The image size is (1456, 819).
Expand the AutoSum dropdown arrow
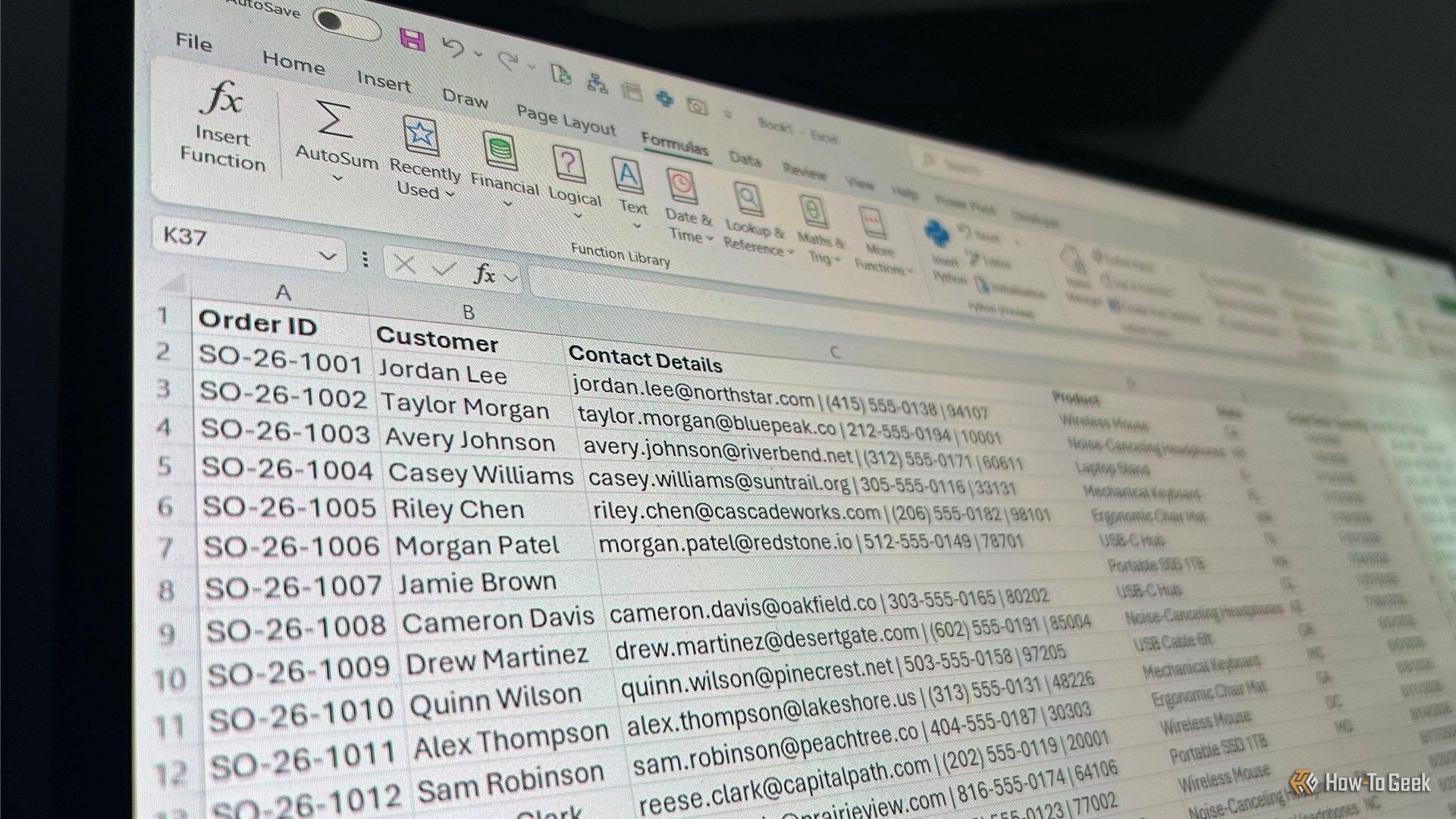[x=338, y=179]
